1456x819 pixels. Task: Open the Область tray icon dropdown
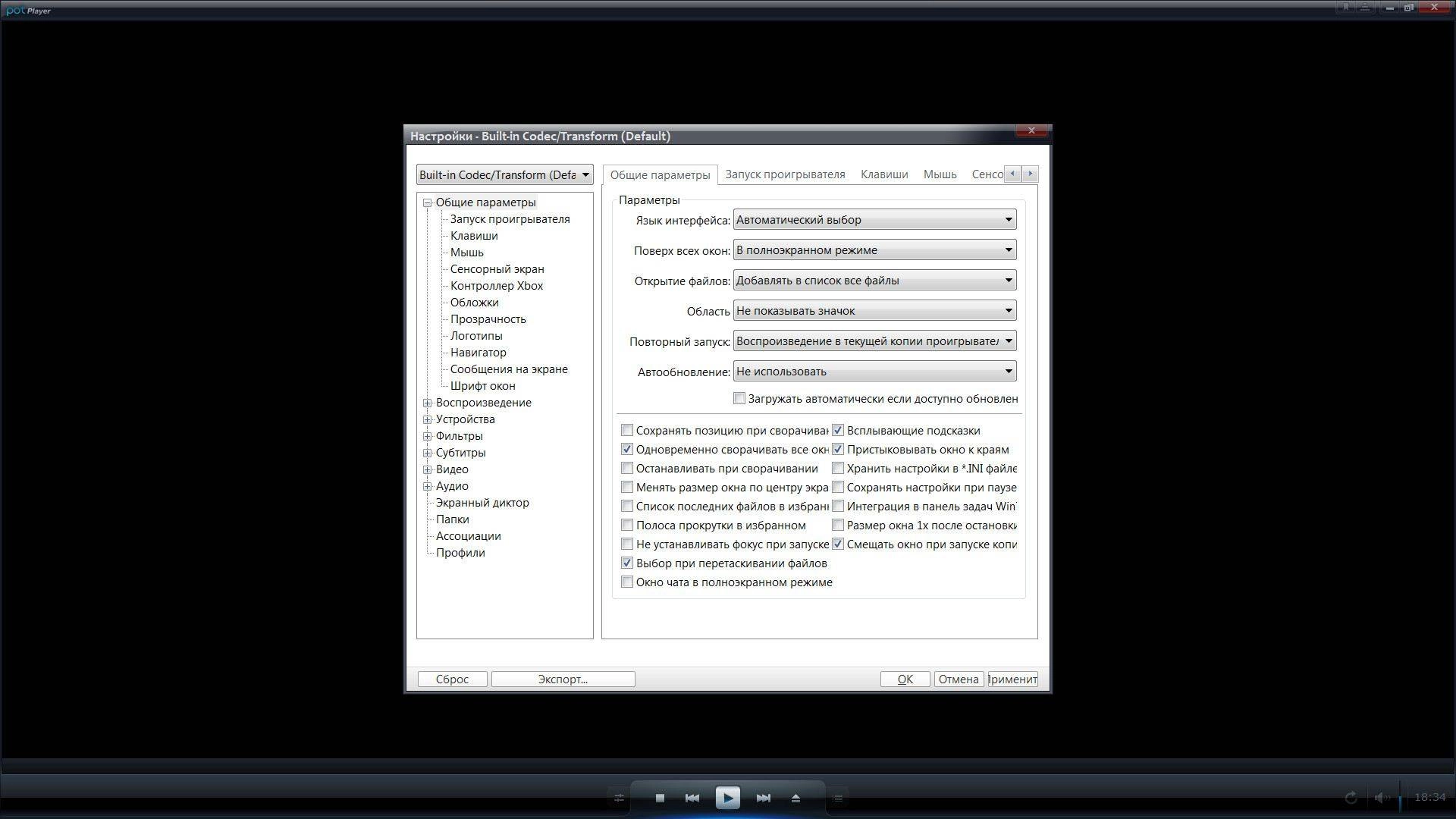point(874,311)
